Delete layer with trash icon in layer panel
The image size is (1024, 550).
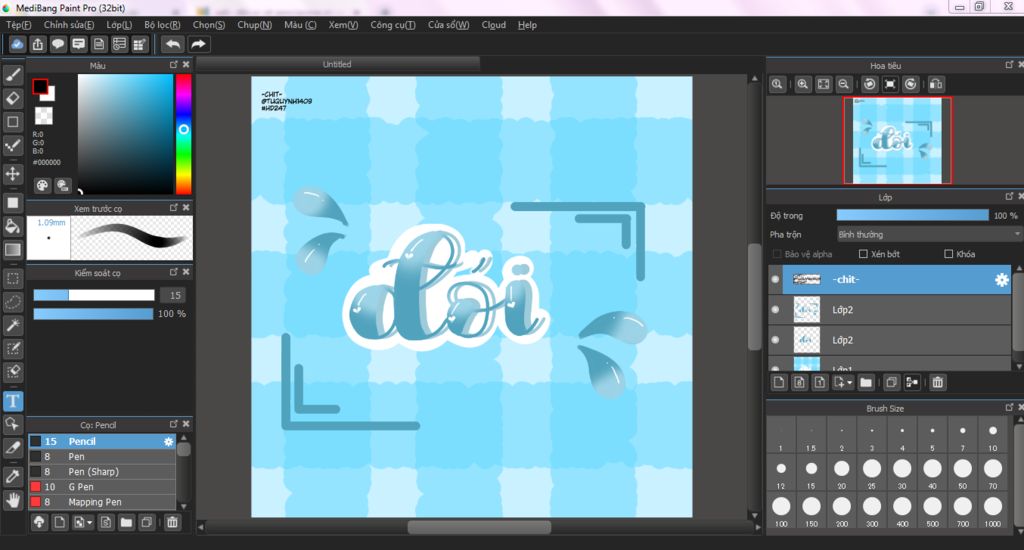[x=937, y=382]
